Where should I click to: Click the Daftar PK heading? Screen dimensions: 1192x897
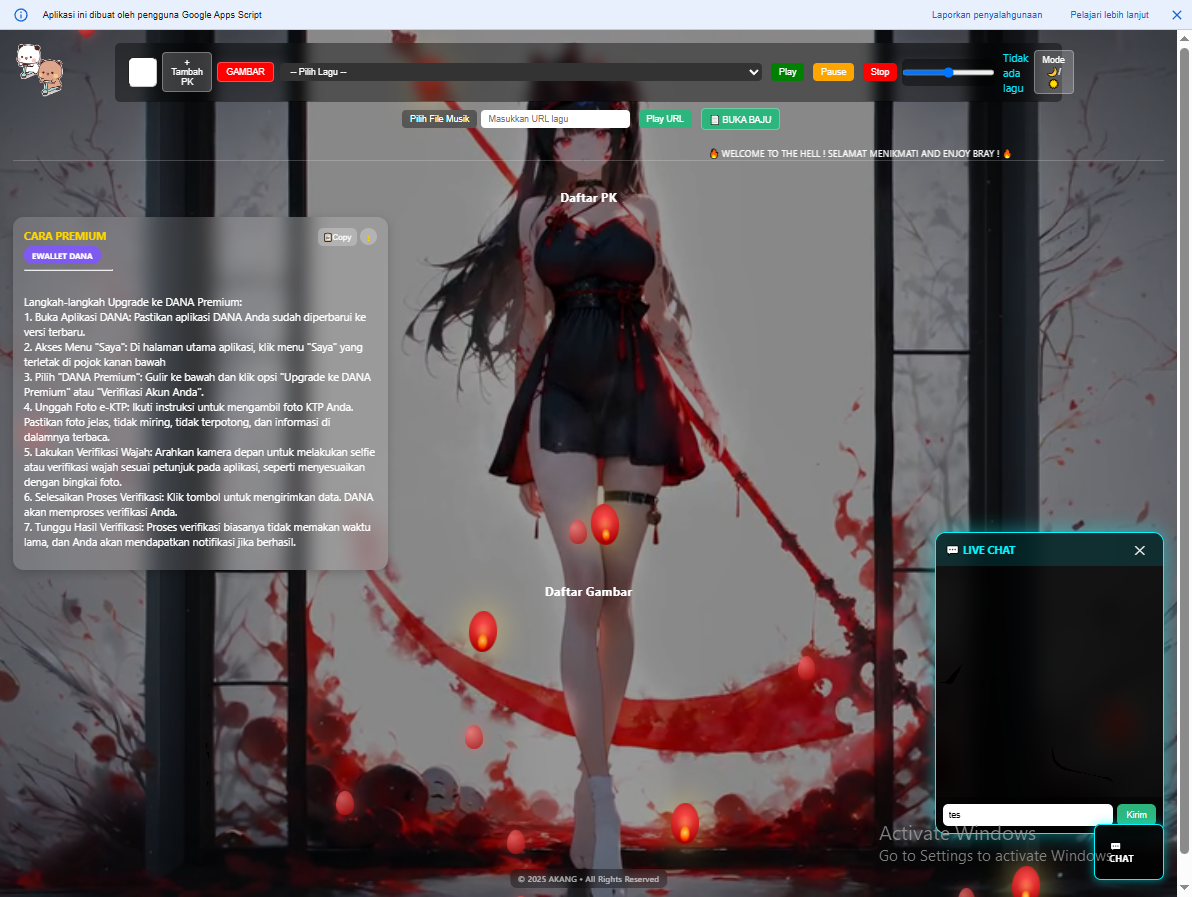[x=588, y=198]
